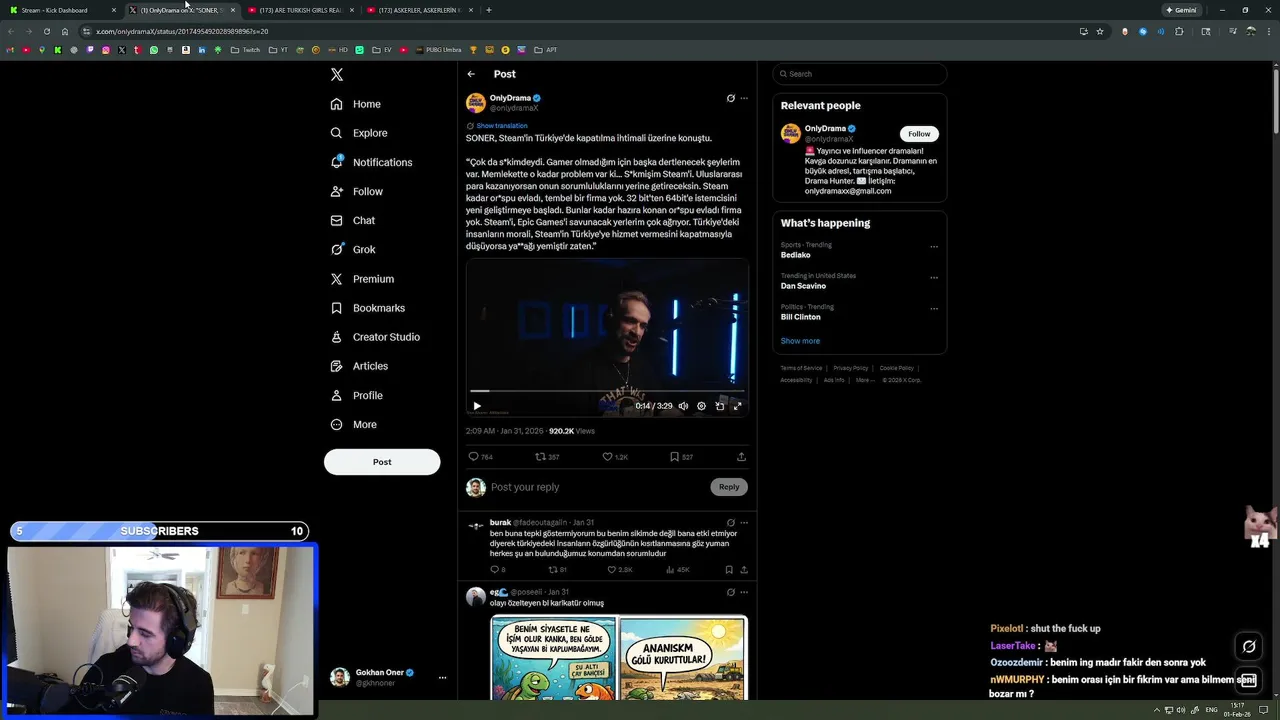Screen dimensions: 1280x720
Task: Click Show more under What's happening
Action: [x=800, y=341]
